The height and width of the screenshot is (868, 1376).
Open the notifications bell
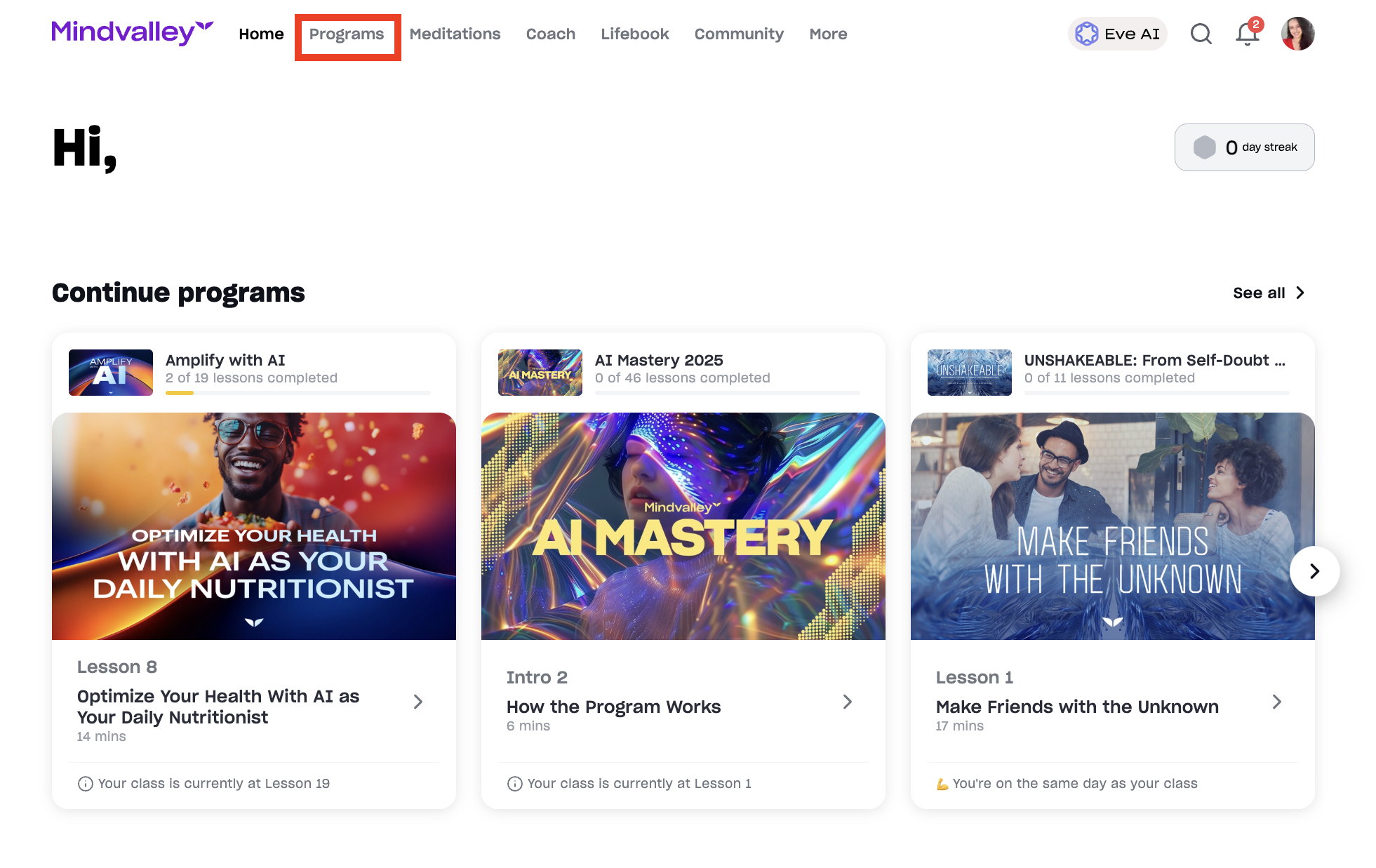(1247, 34)
